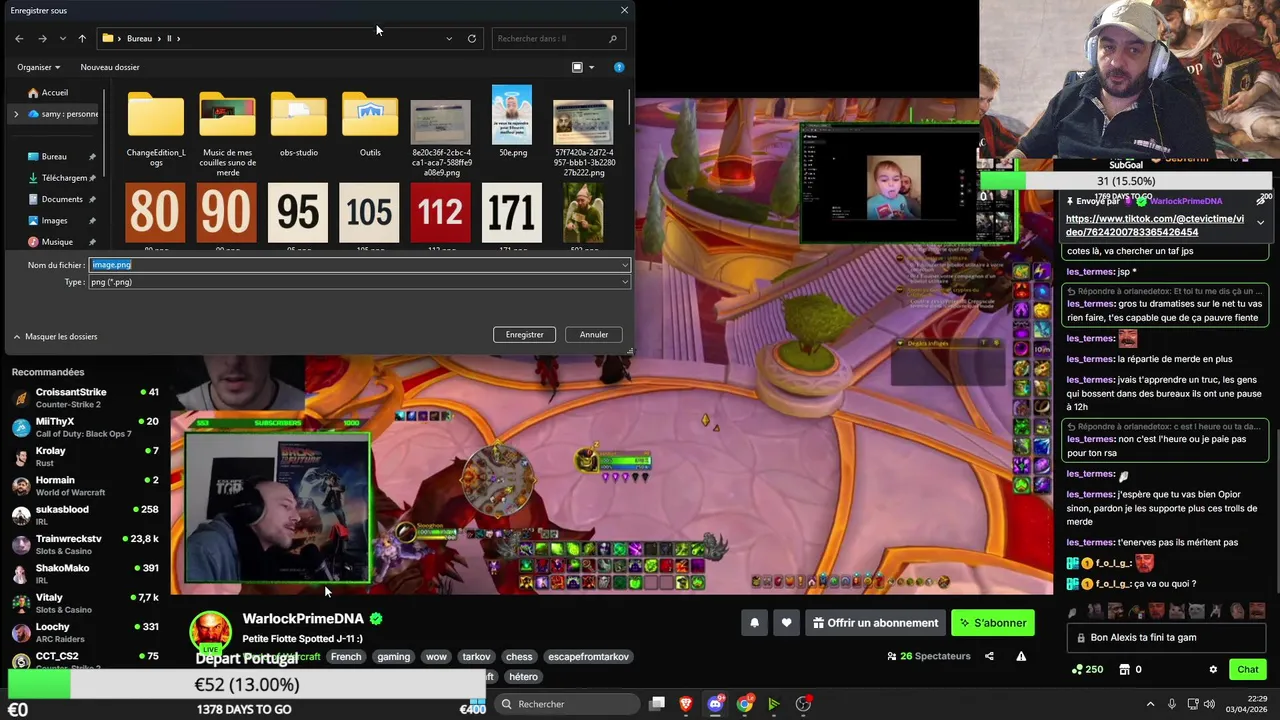Select Bureau in the navigation pane
Viewport: 1280px width, 720px height.
tap(54, 156)
